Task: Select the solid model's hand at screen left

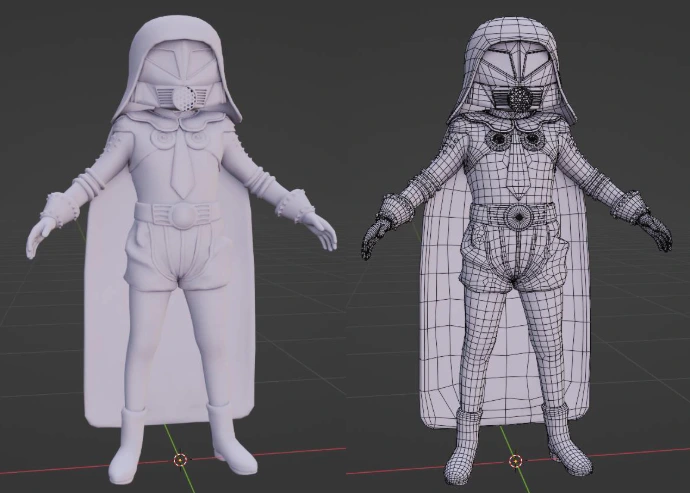Action: click(x=42, y=233)
